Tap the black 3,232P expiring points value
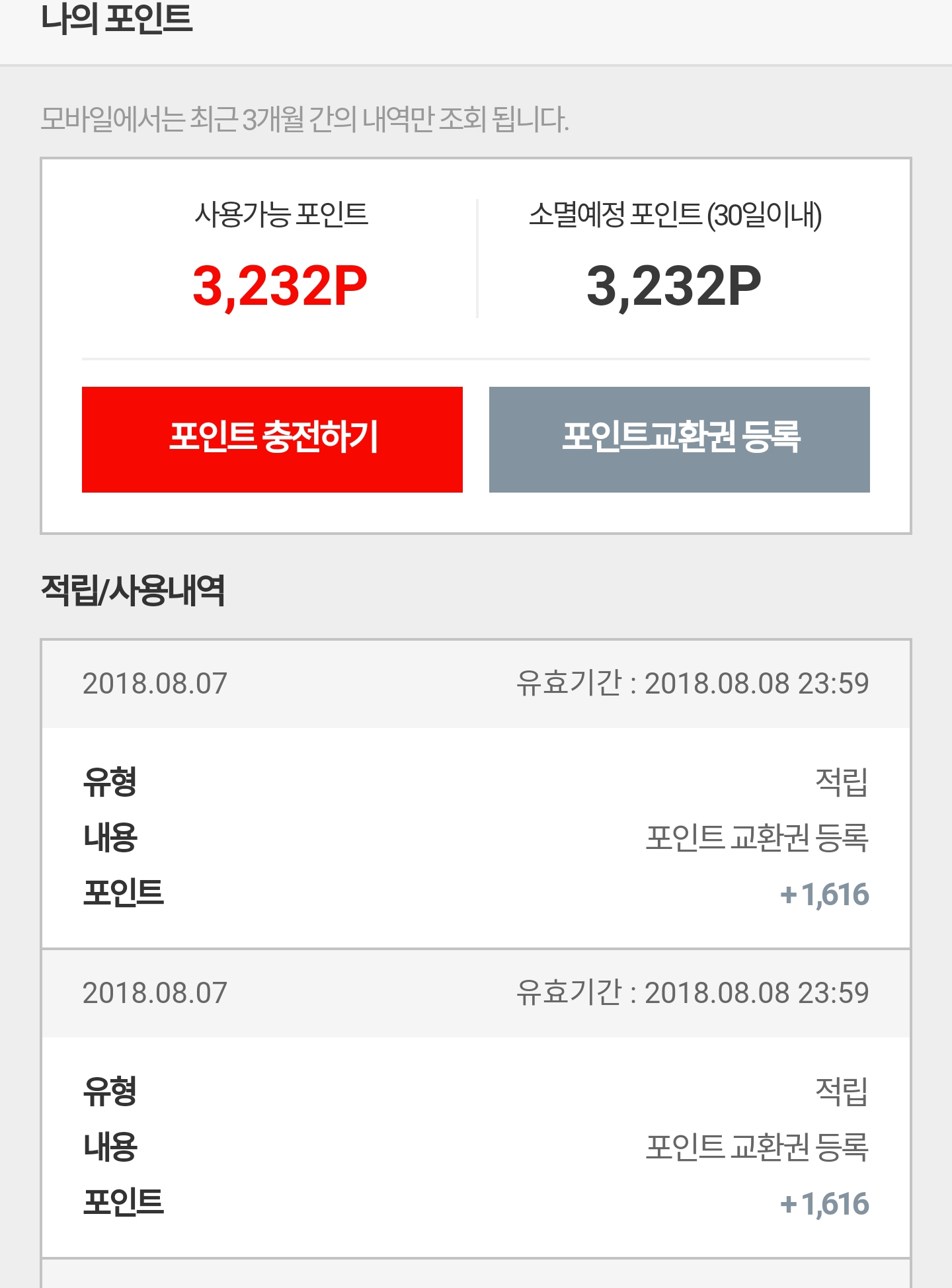 pos(674,286)
